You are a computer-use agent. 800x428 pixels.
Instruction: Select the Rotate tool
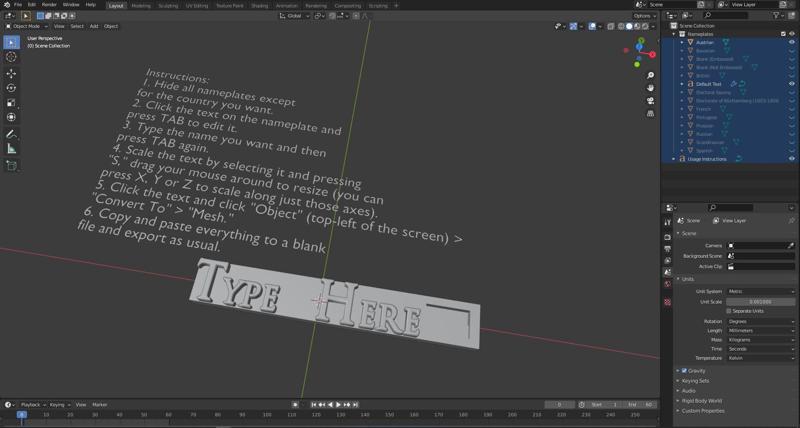click(11, 88)
